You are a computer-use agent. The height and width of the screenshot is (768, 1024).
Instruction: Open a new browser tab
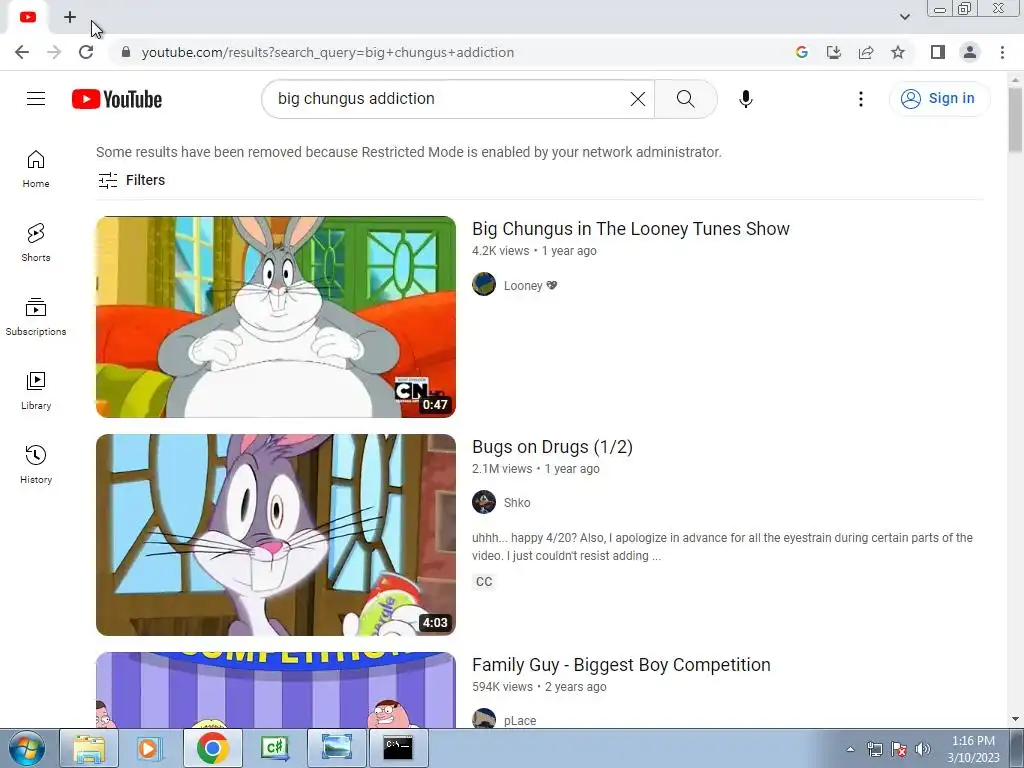click(70, 17)
